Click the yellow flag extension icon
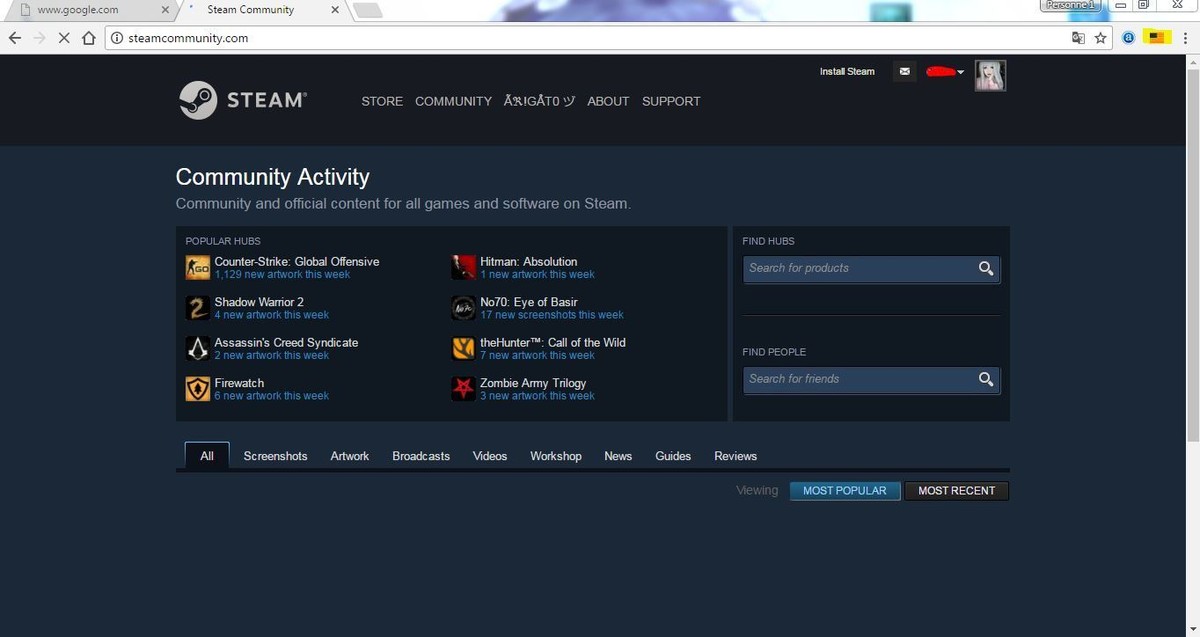Image resolution: width=1200 pixels, height=637 pixels. tap(1157, 37)
